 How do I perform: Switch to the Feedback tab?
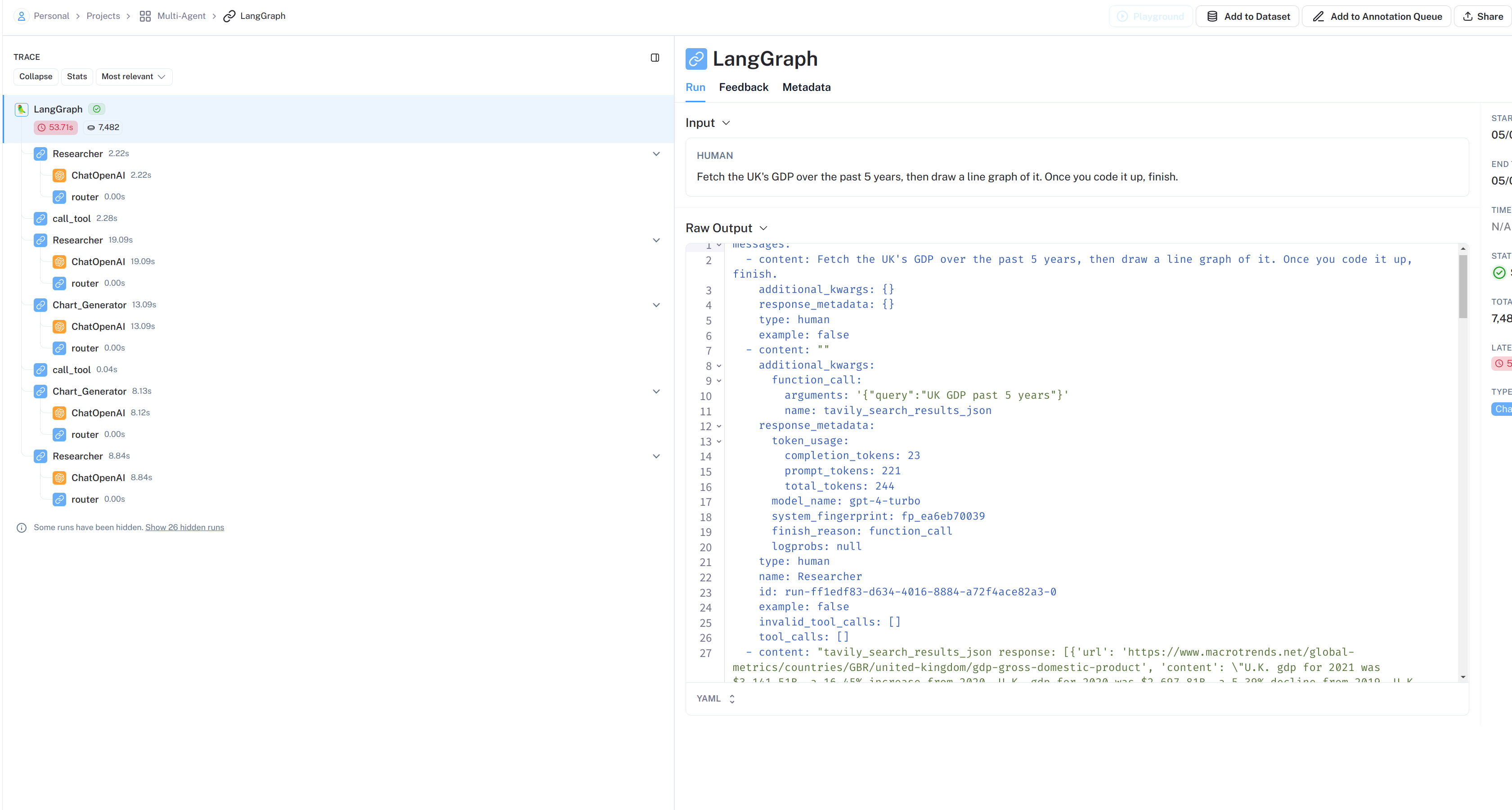[x=743, y=87]
